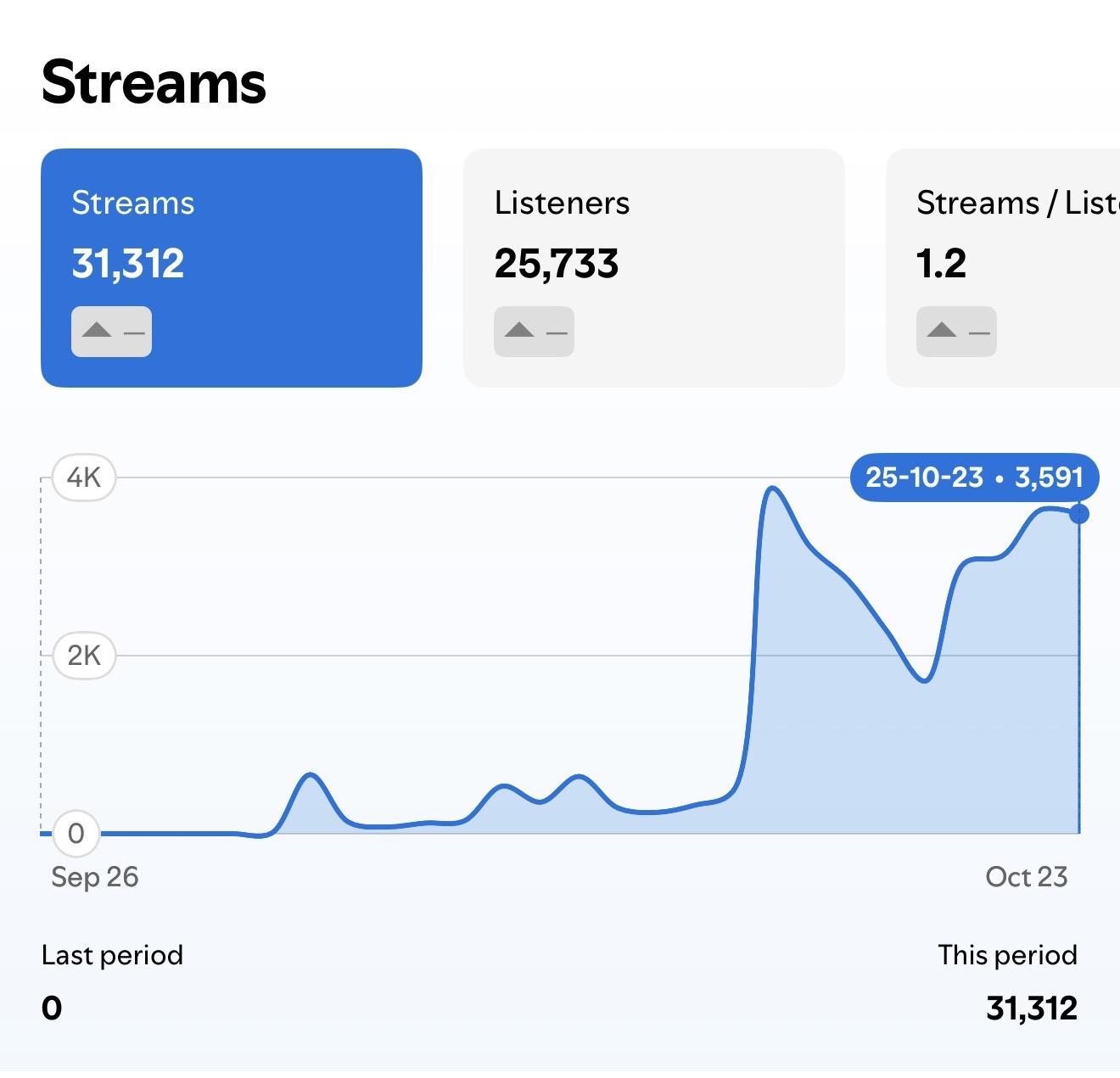
Task: Click the 0 value under Last period
Action: pyautogui.click(x=52, y=1008)
